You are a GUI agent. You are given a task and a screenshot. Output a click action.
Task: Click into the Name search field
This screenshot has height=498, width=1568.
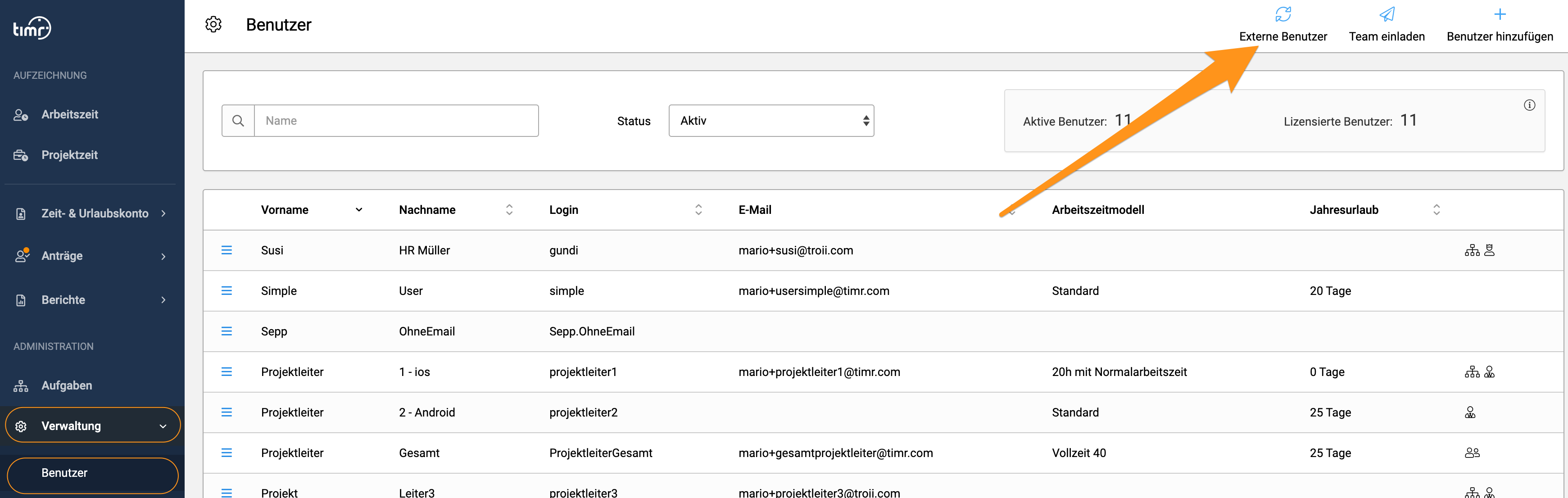pos(396,121)
